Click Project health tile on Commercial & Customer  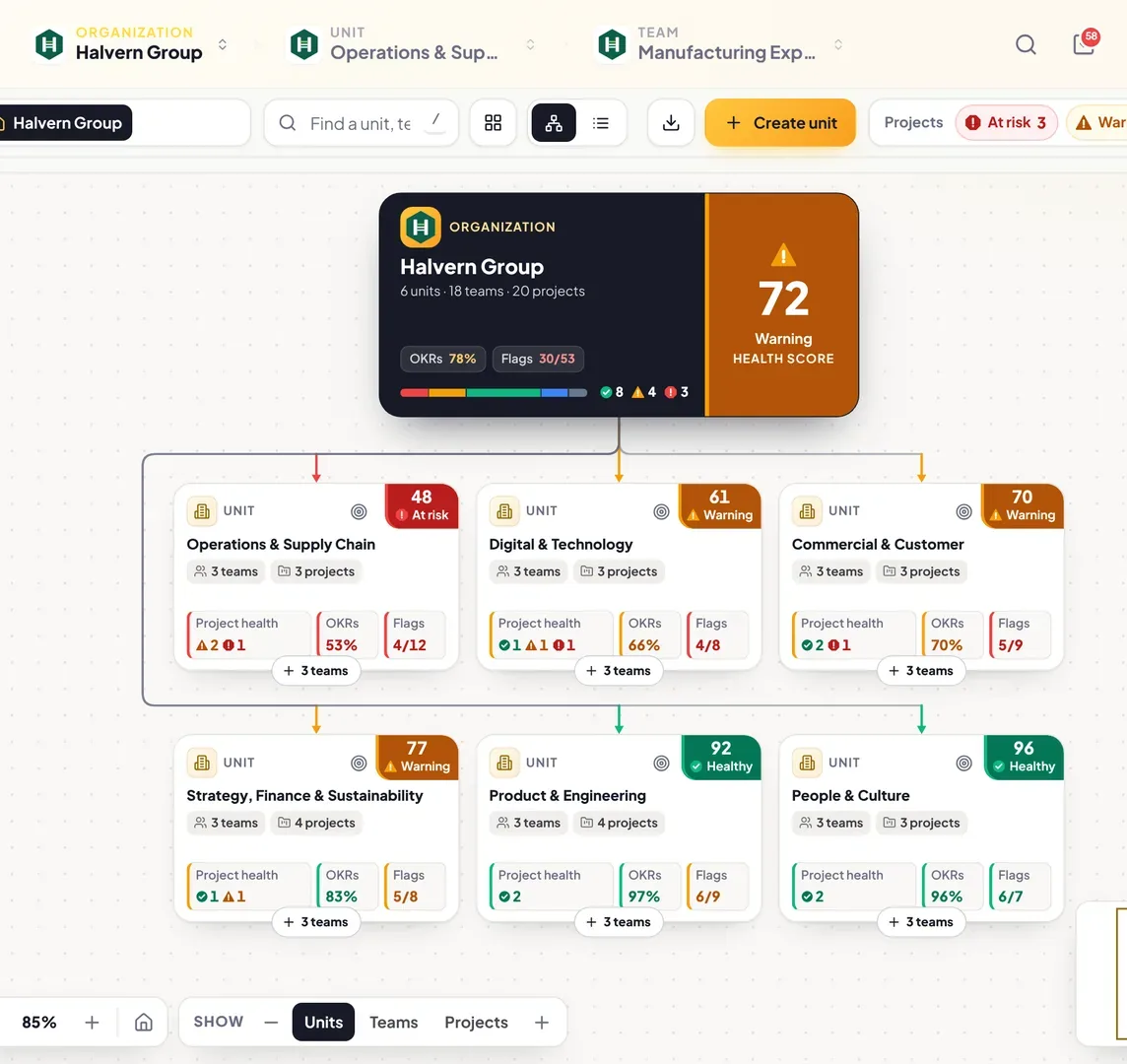point(853,634)
